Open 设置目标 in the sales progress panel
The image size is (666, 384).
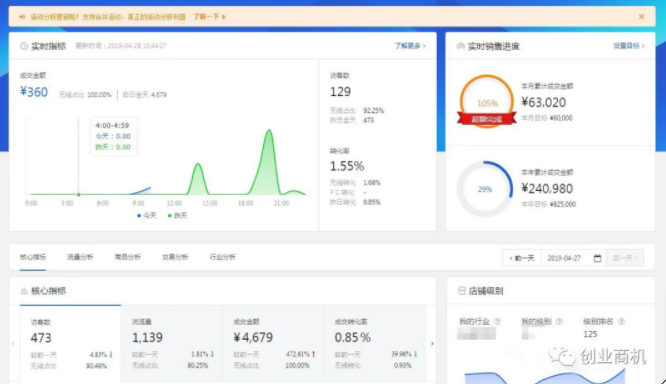pyautogui.click(x=629, y=45)
